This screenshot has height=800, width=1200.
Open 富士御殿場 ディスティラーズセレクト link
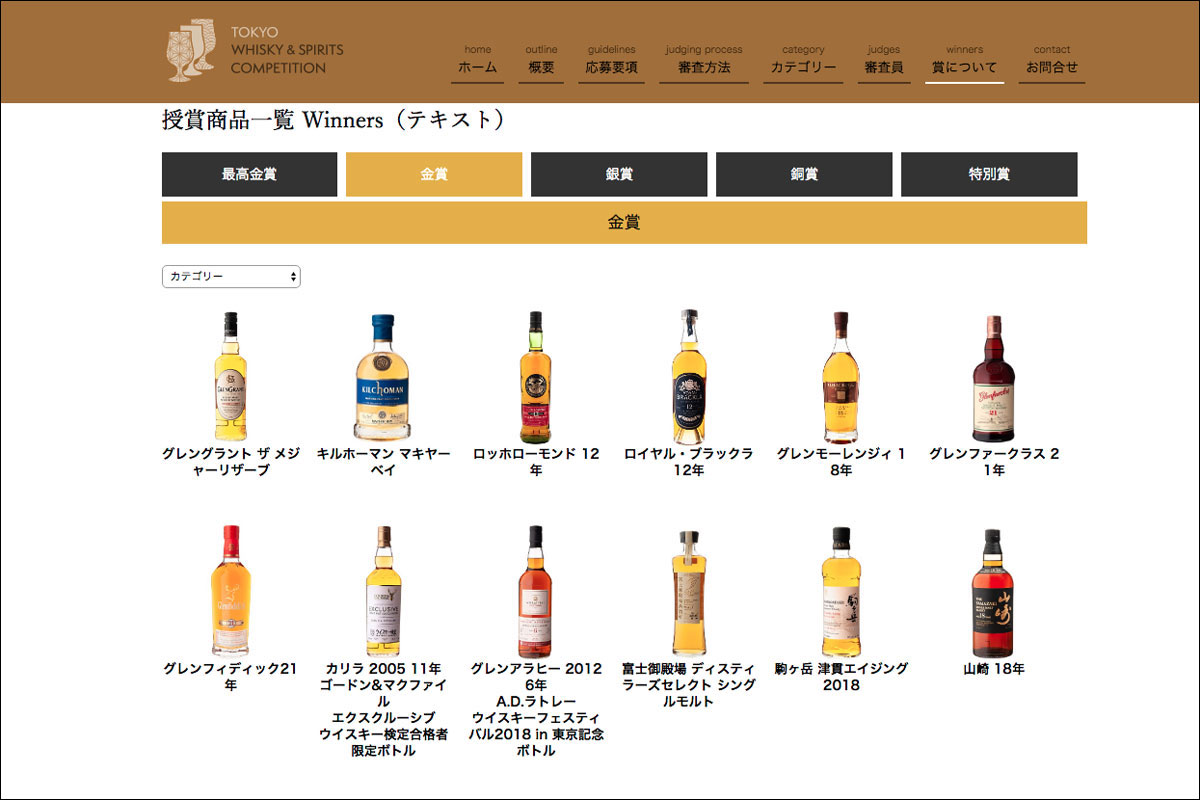689,685
